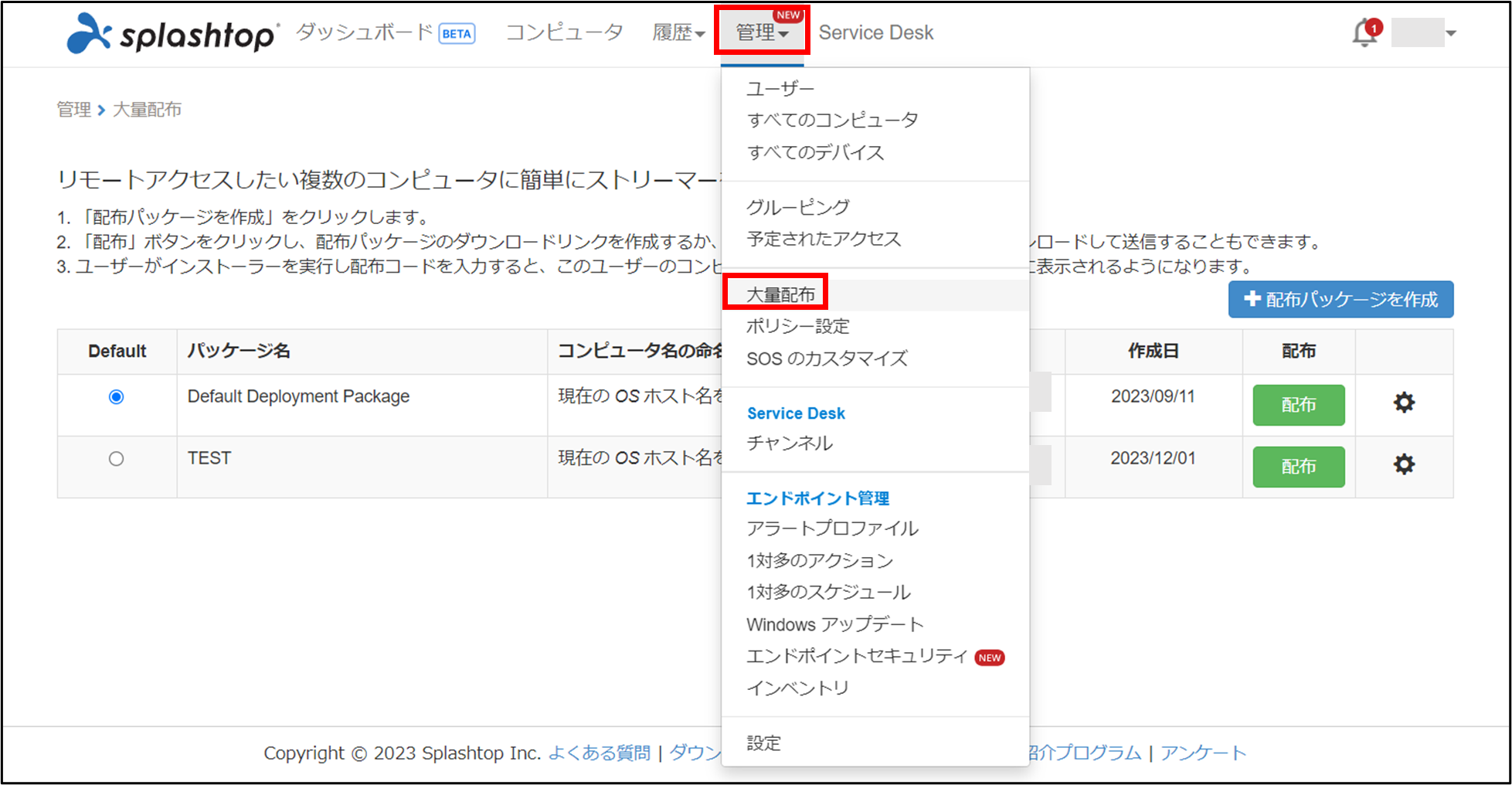The height and width of the screenshot is (785, 1512).
Task: Click the エンドポイント管理 section heading
Action: [817, 498]
